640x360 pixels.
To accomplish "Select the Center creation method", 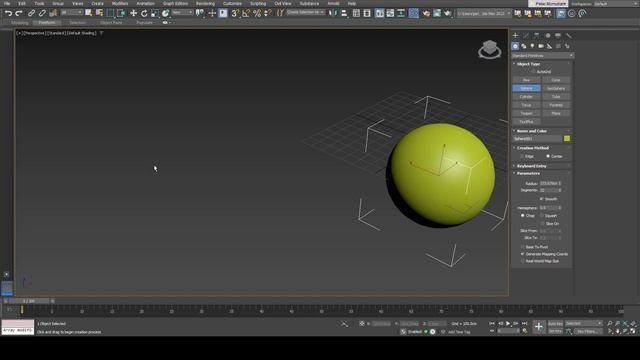I will point(548,156).
